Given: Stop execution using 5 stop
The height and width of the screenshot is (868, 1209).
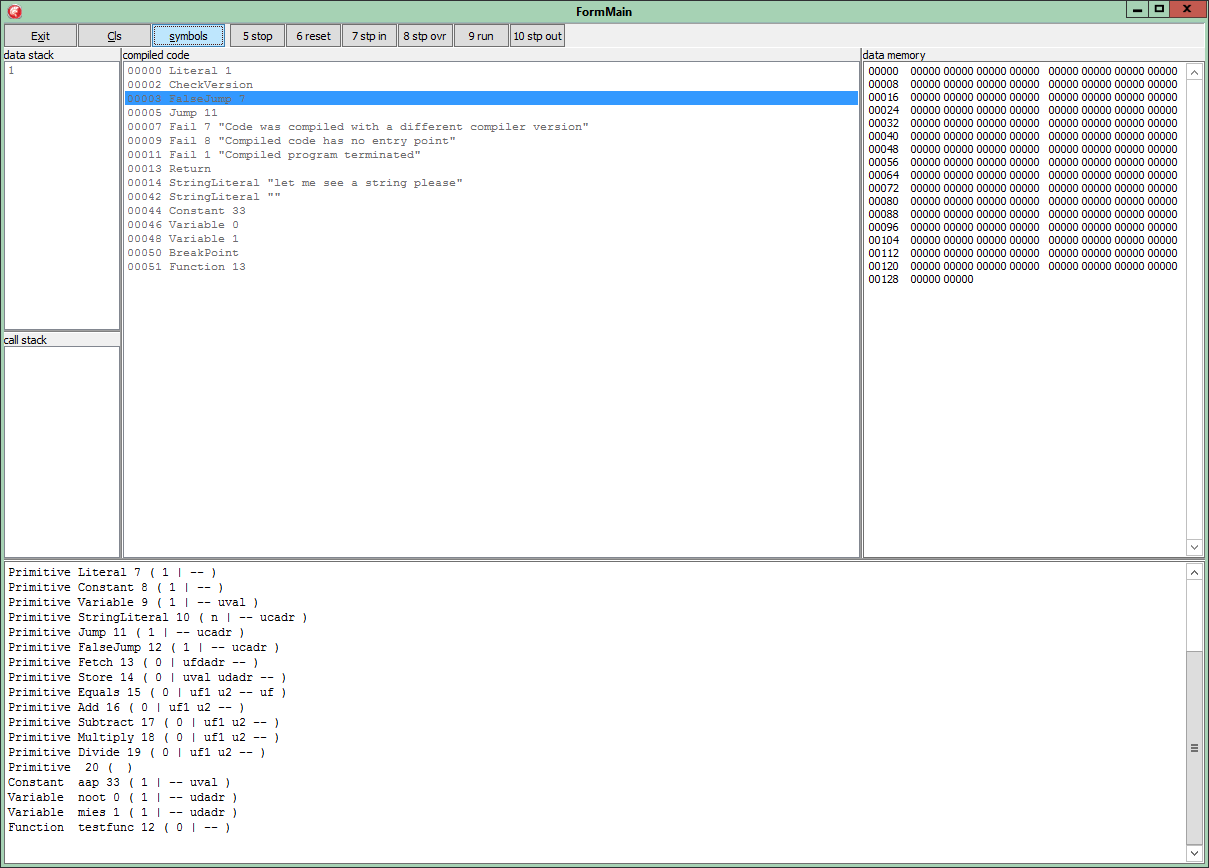Looking at the screenshot, I should [x=257, y=36].
